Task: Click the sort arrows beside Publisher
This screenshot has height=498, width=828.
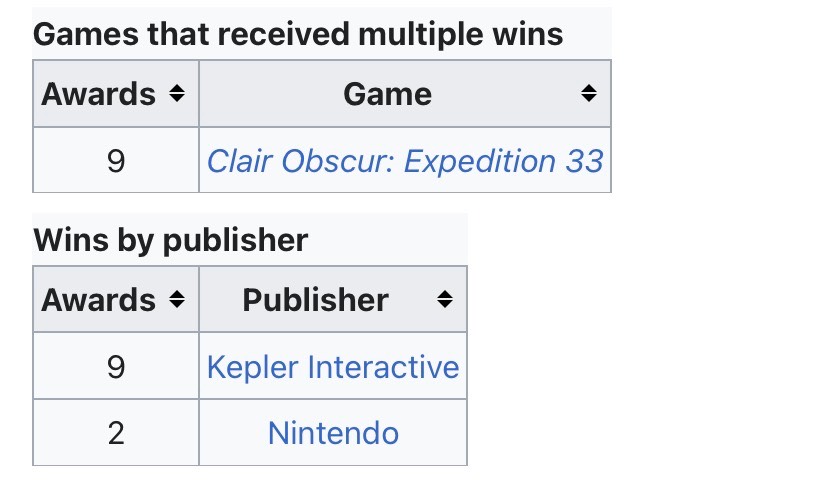Action: 445,300
